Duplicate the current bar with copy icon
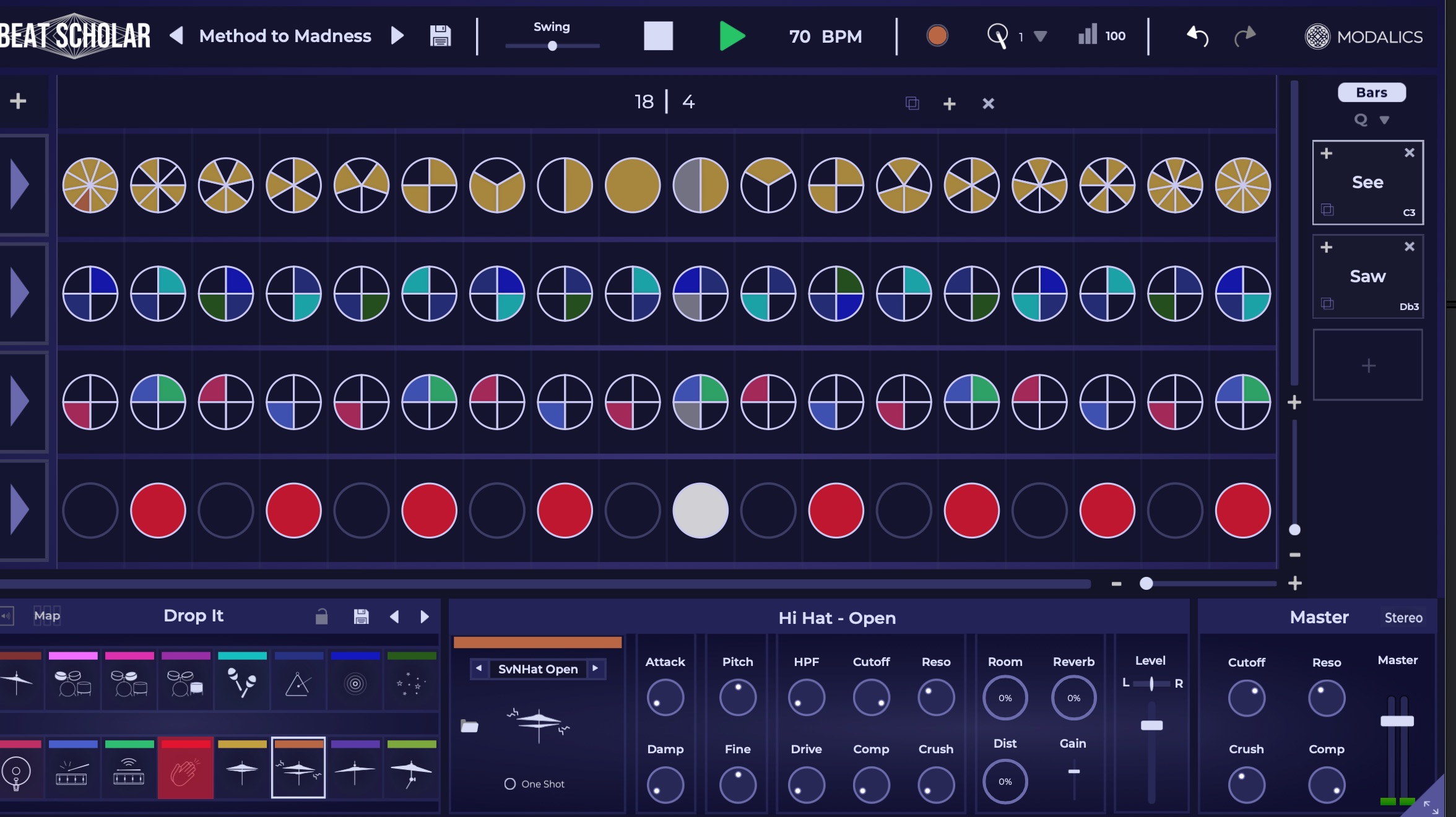This screenshot has height=817, width=1456. pos(912,103)
